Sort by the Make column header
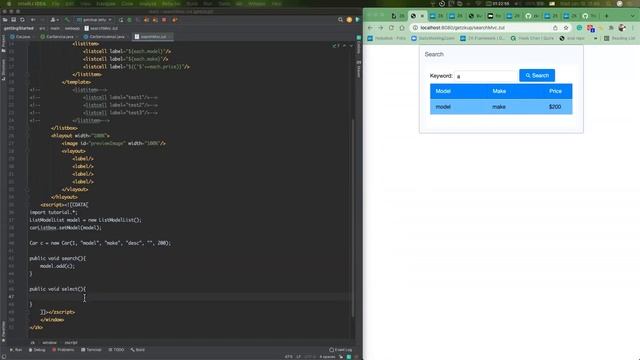 coord(499,91)
